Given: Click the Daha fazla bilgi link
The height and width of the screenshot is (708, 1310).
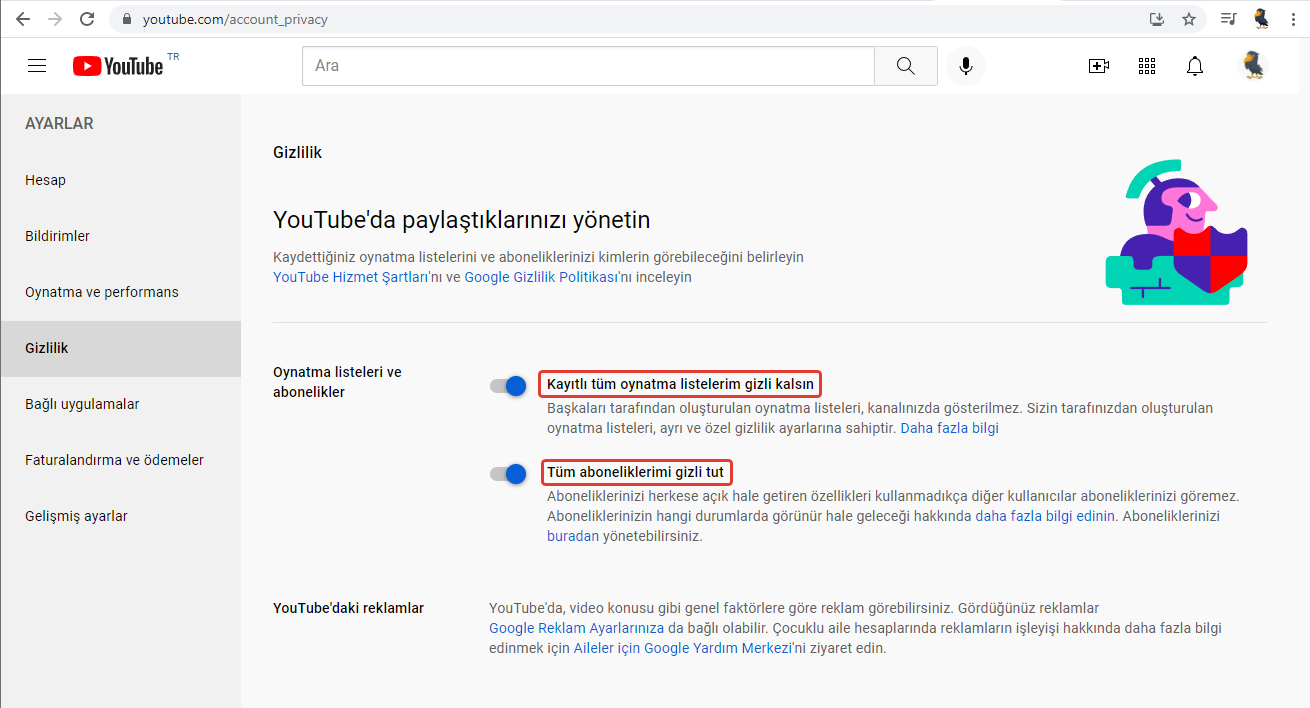Looking at the screenshot, I should (950, 428).
